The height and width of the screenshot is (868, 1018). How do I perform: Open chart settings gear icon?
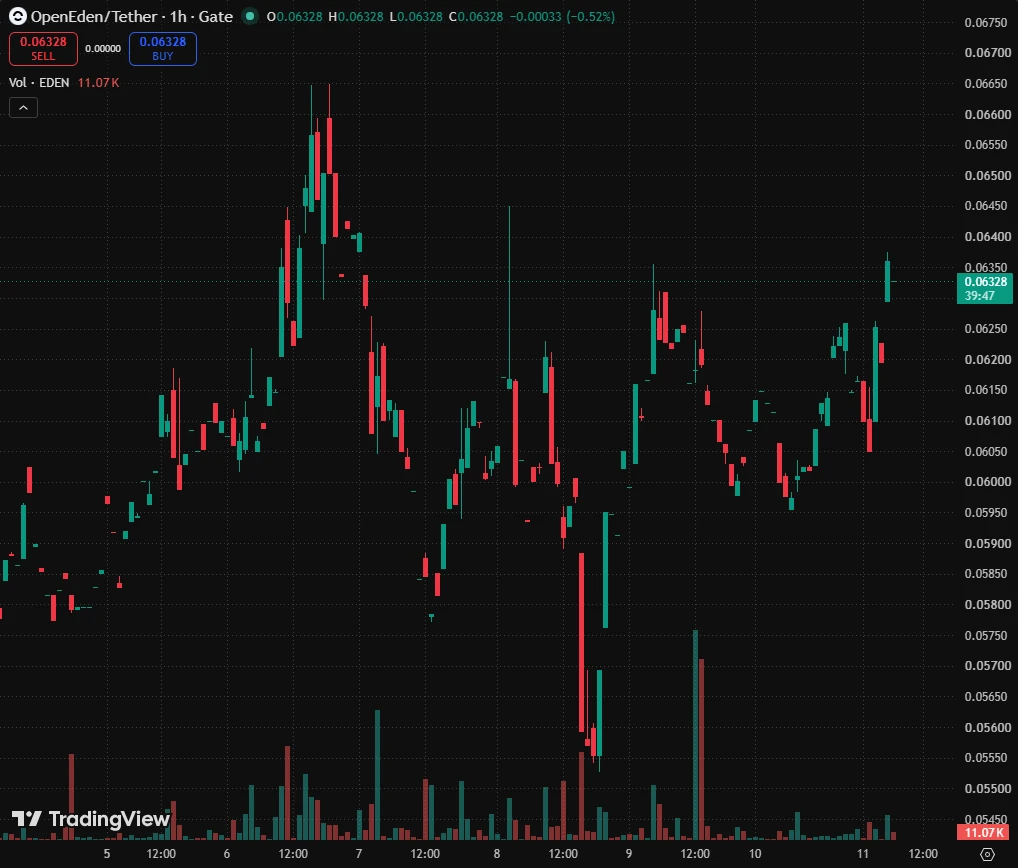pos(987,854)
